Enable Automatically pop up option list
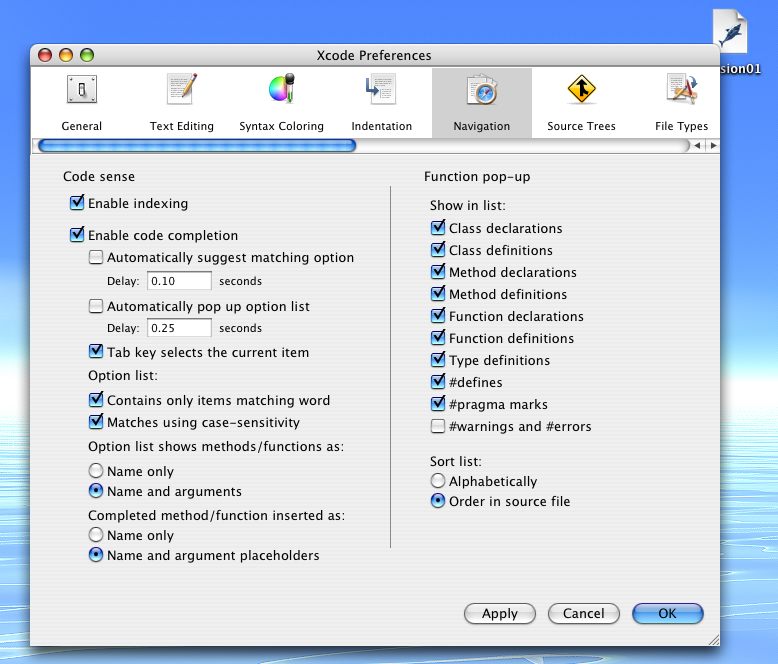The image size is (778, 664). click(x=96, y=306)
